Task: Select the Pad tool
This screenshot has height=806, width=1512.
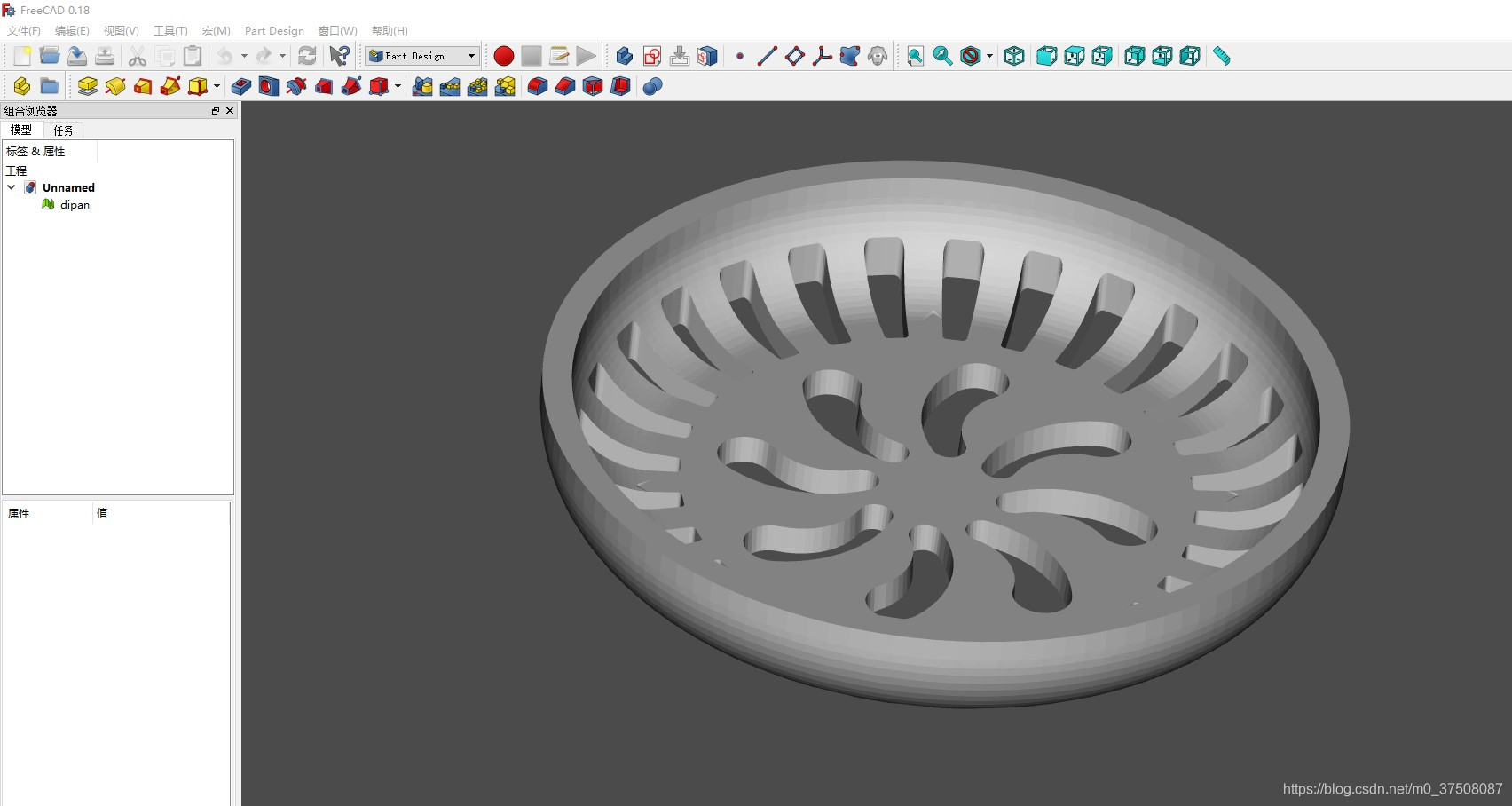Action: [88, 86]
